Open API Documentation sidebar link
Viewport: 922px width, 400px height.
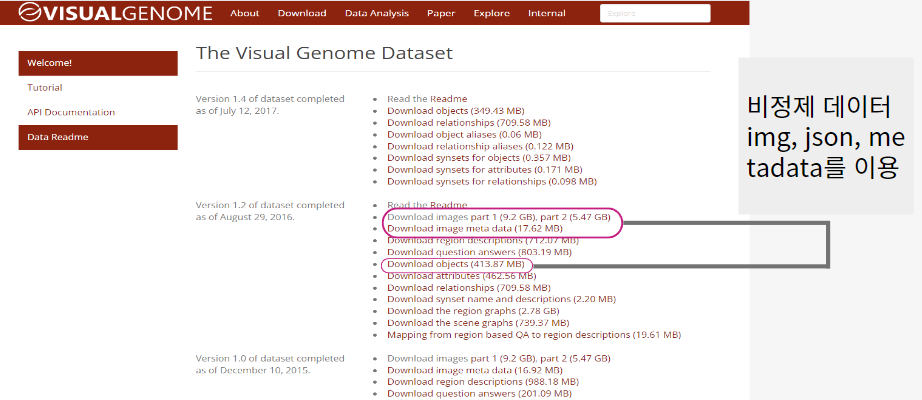71,112
